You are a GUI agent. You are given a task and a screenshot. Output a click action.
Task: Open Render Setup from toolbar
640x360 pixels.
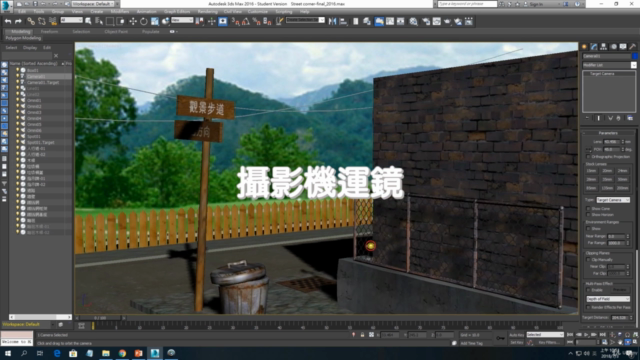[x=426, y=21]
